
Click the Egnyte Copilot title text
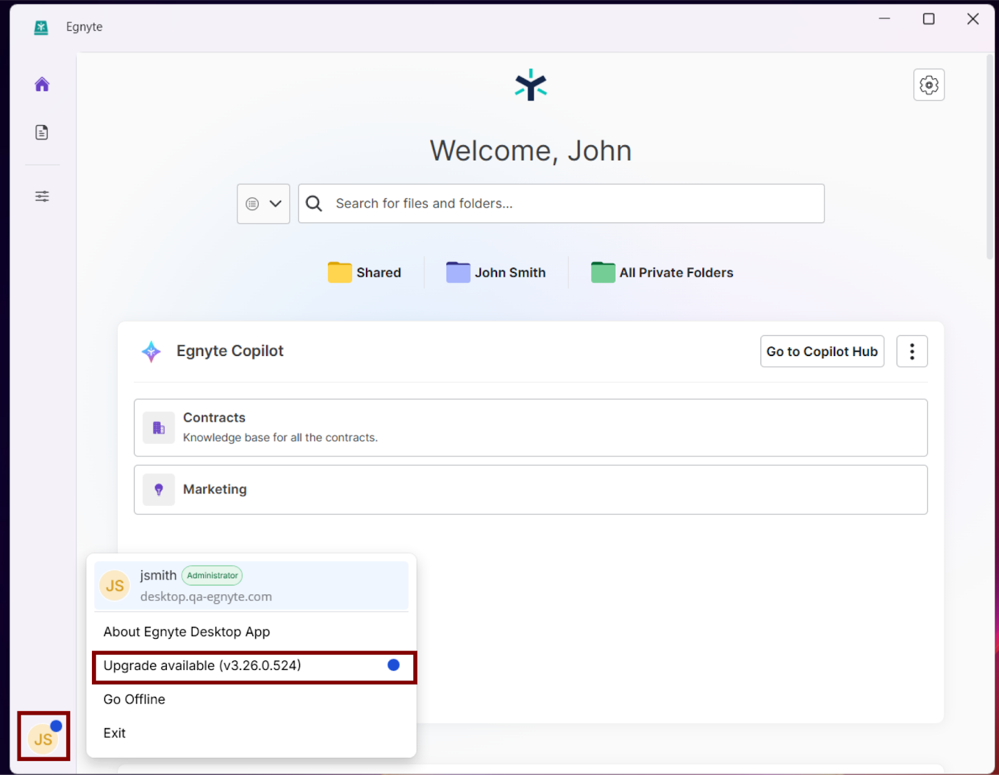pyautogui.click(x=230, y=351)
